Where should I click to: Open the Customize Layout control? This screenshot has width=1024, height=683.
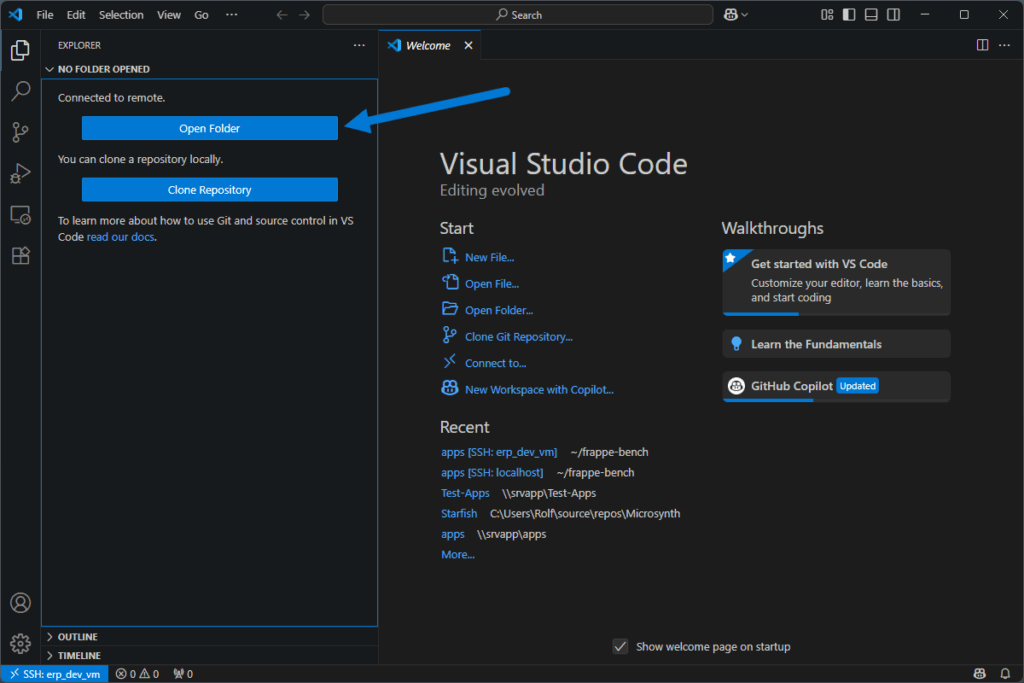click(x=827, y=14)
